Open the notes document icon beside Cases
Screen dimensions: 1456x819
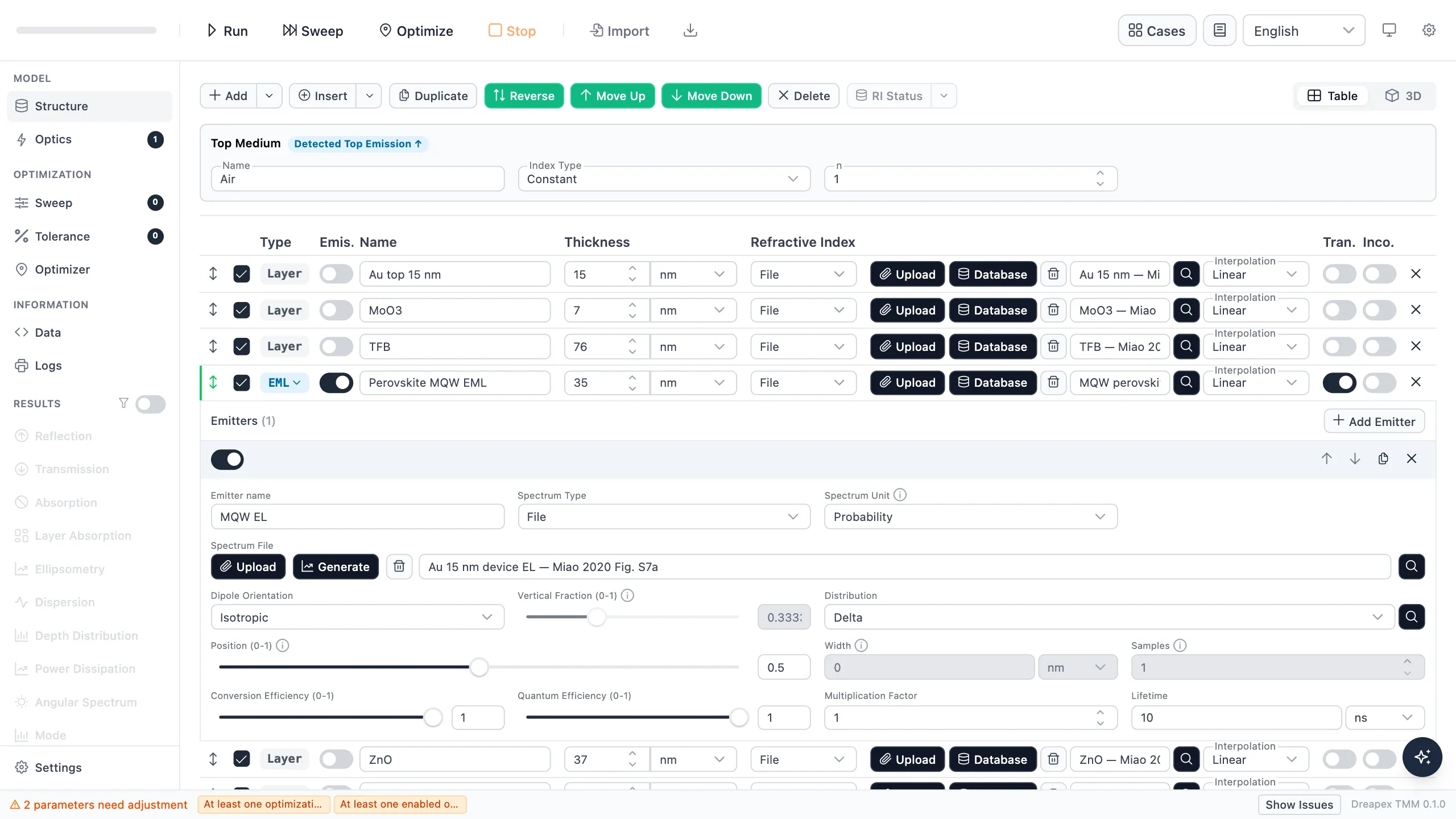pyautogui.click(x=1219, y=31)
